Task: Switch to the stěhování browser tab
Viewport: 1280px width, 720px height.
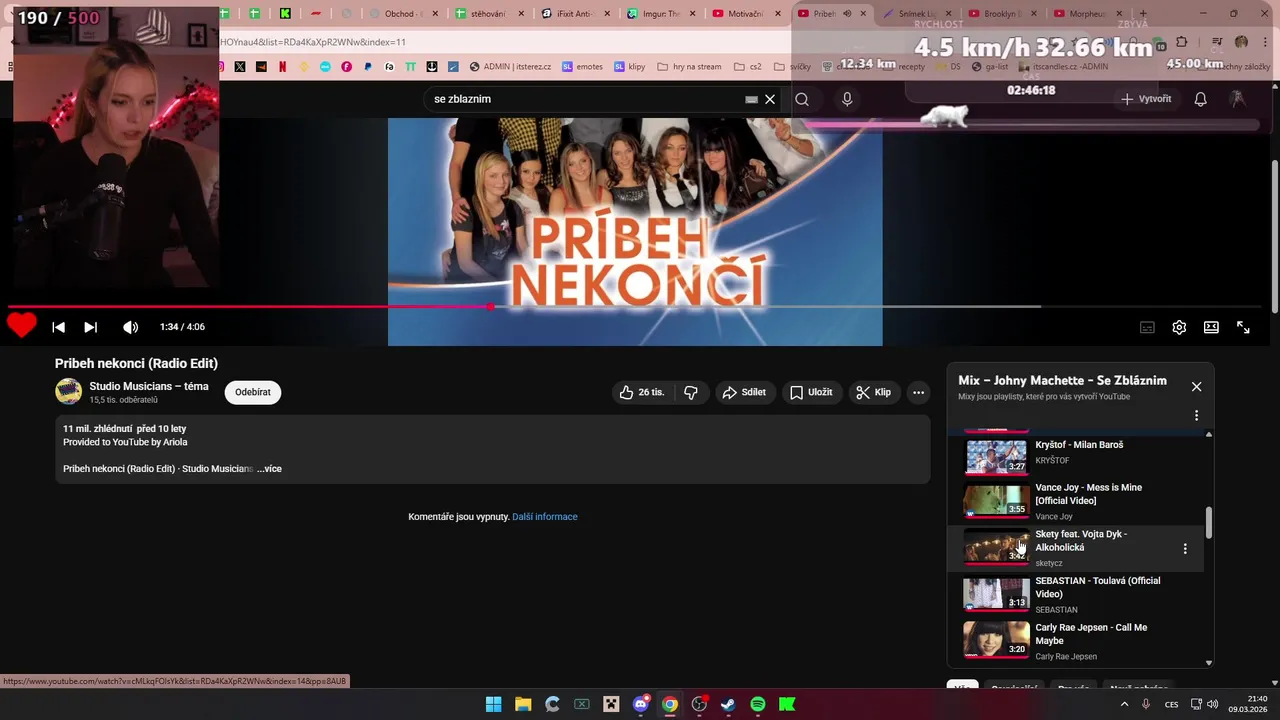Action: (489, 14)
